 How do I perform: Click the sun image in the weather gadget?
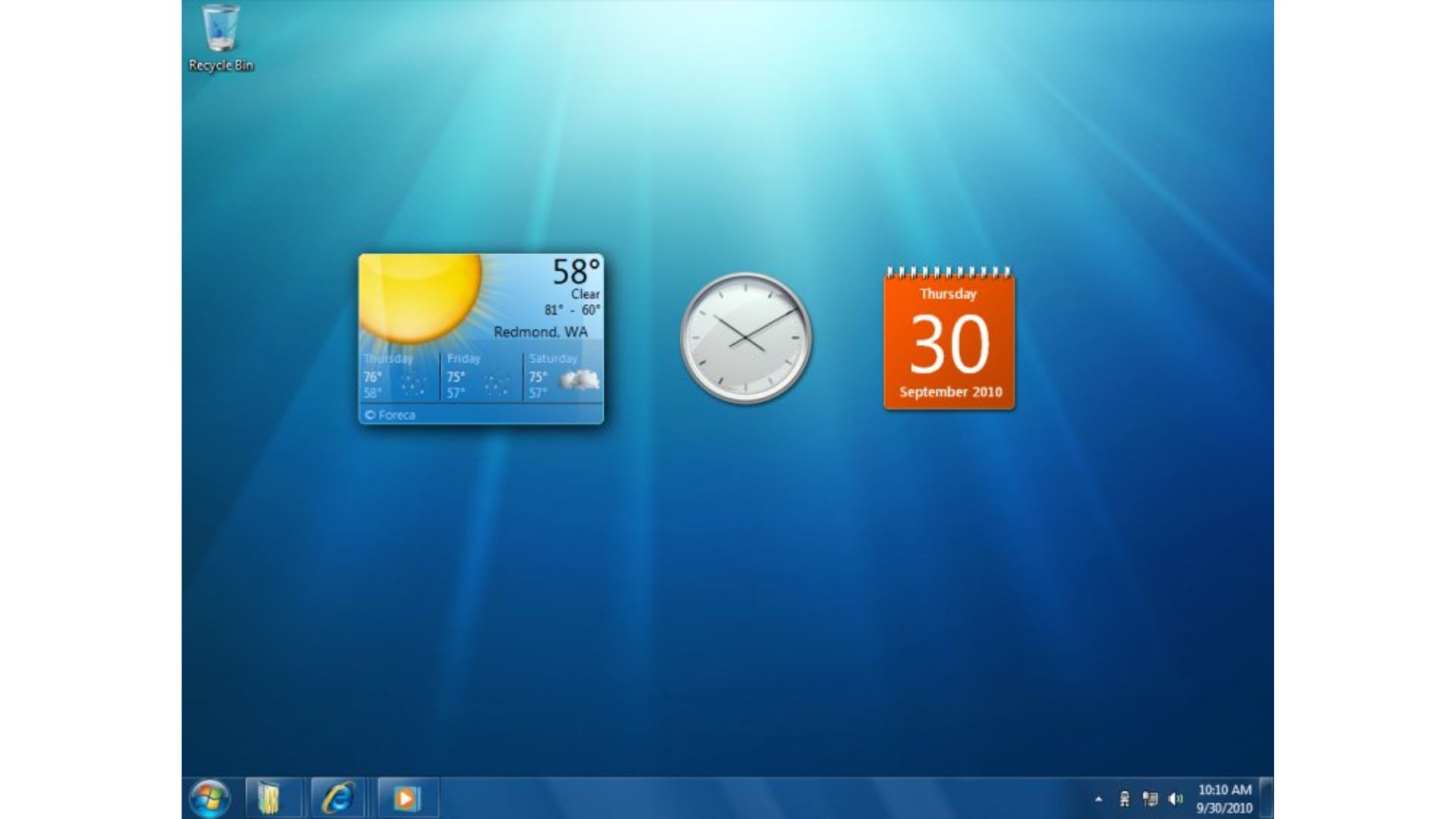(421, 296)
